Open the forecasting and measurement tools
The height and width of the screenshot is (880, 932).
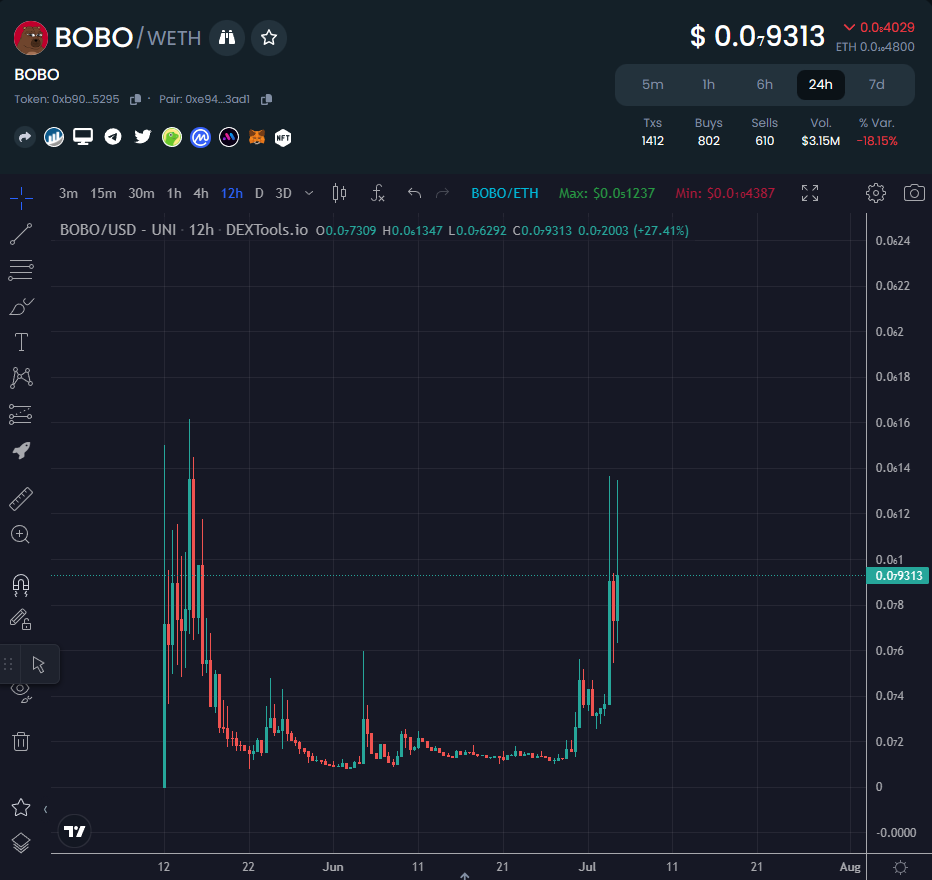(x=21, y=414)
